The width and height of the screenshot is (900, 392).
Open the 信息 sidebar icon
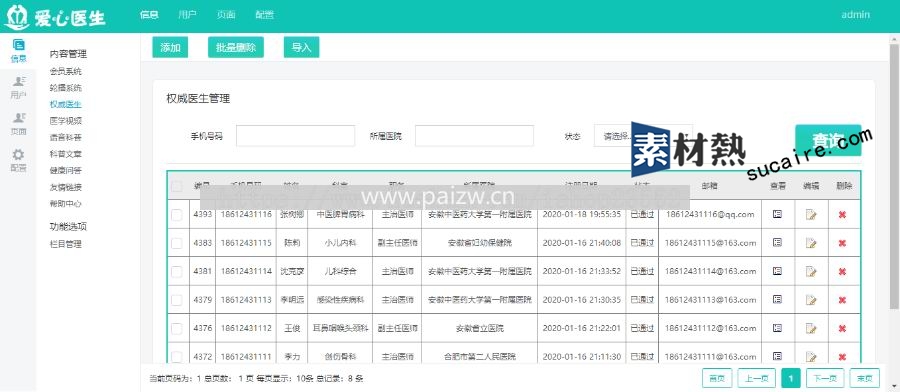[18, 51]
